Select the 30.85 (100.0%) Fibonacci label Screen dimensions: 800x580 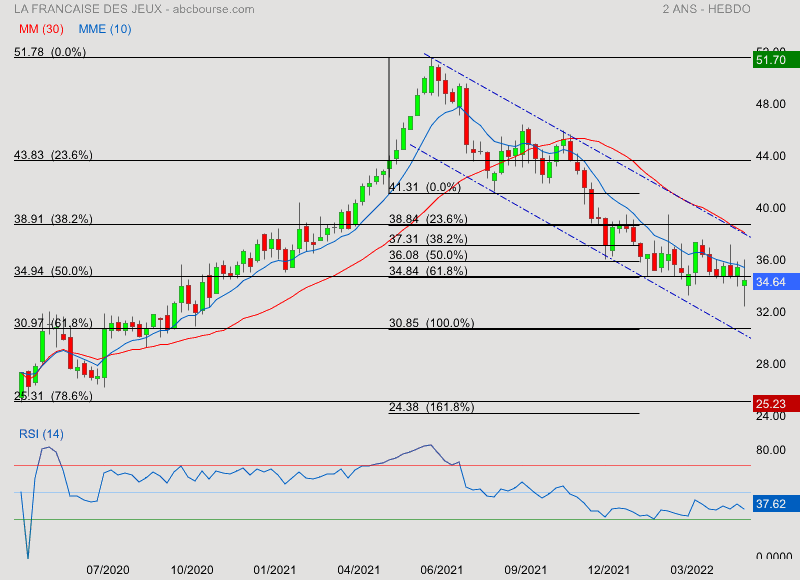tap(432, 323)
